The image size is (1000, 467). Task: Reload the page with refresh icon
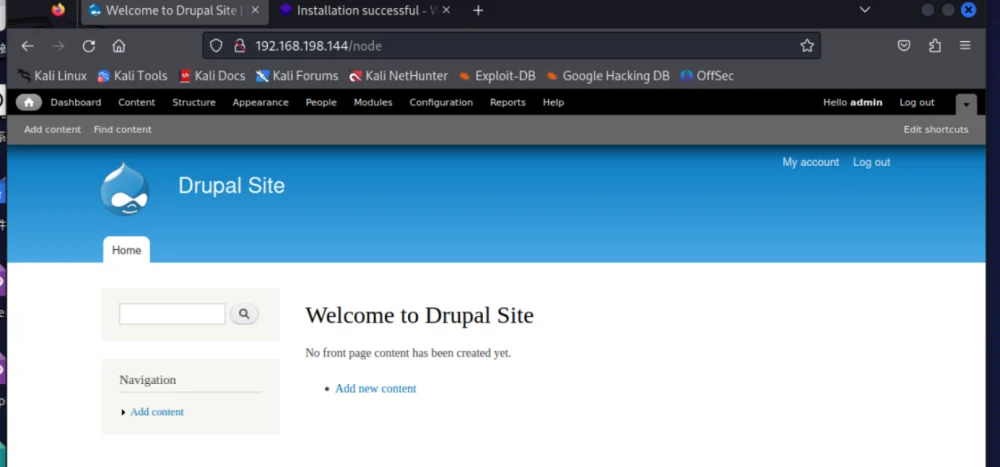[89, 46]
